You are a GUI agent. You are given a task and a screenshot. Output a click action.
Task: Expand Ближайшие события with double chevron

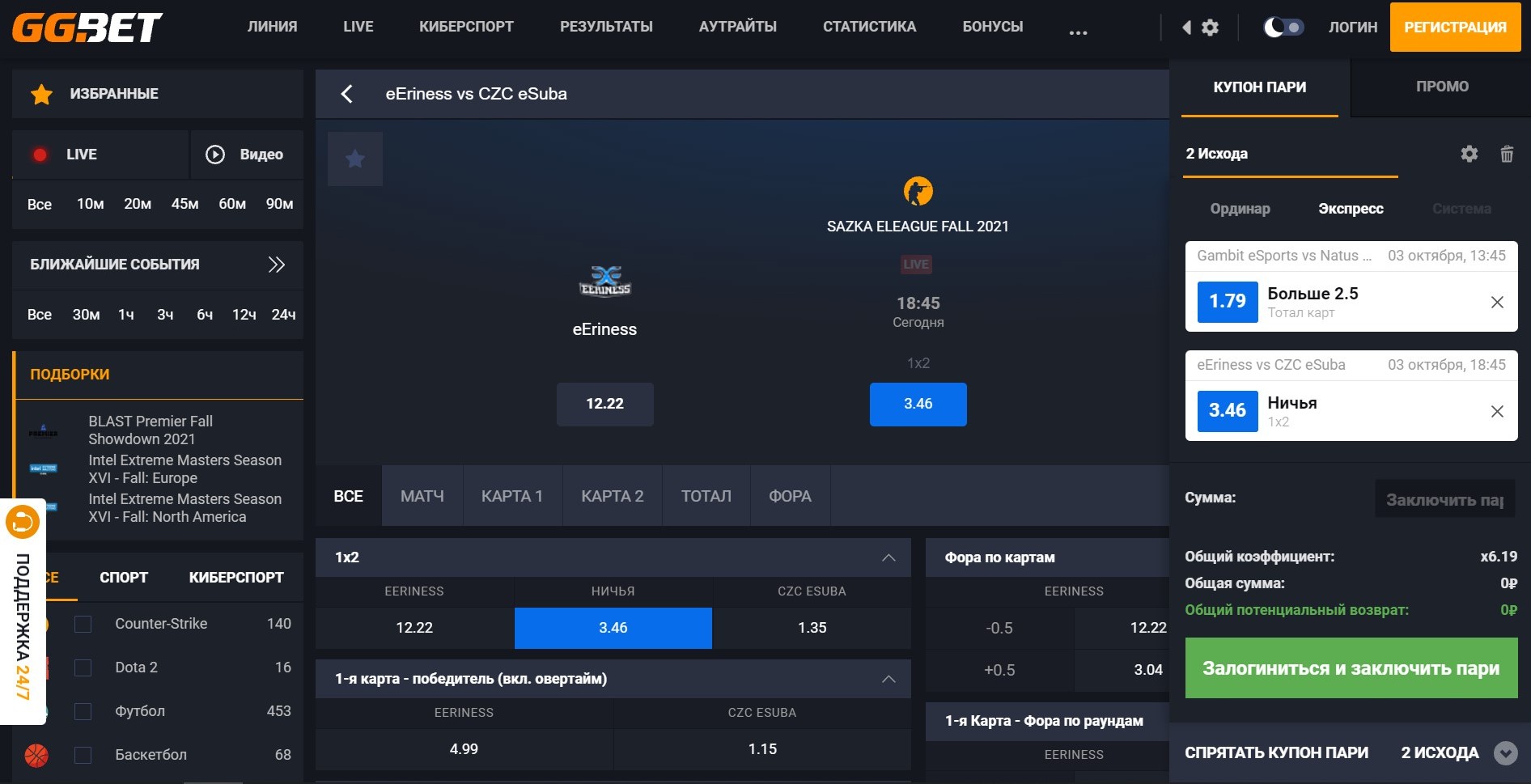(277, 265)
